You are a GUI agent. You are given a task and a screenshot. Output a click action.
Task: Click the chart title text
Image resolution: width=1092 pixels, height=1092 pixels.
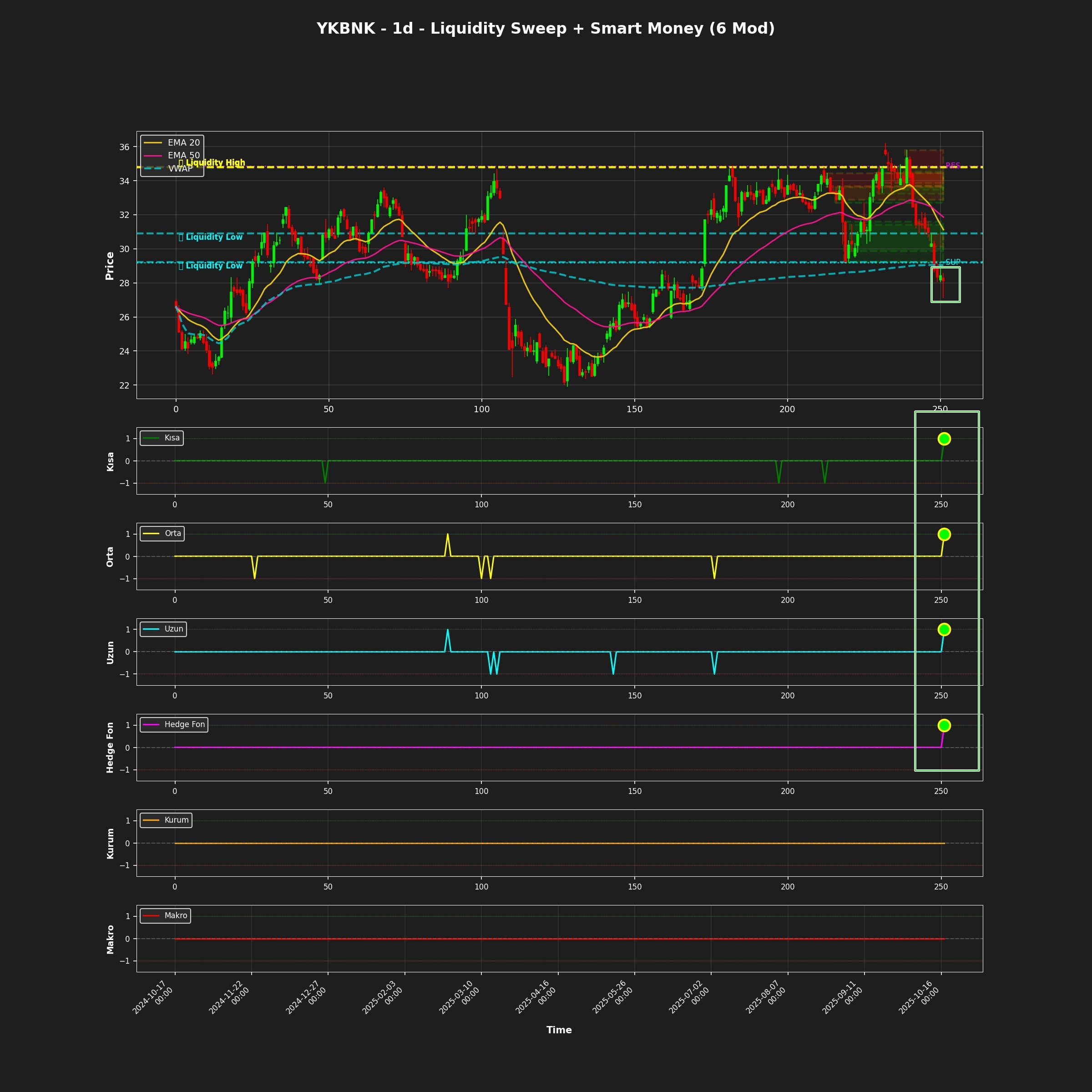click(x=546, y=28)
